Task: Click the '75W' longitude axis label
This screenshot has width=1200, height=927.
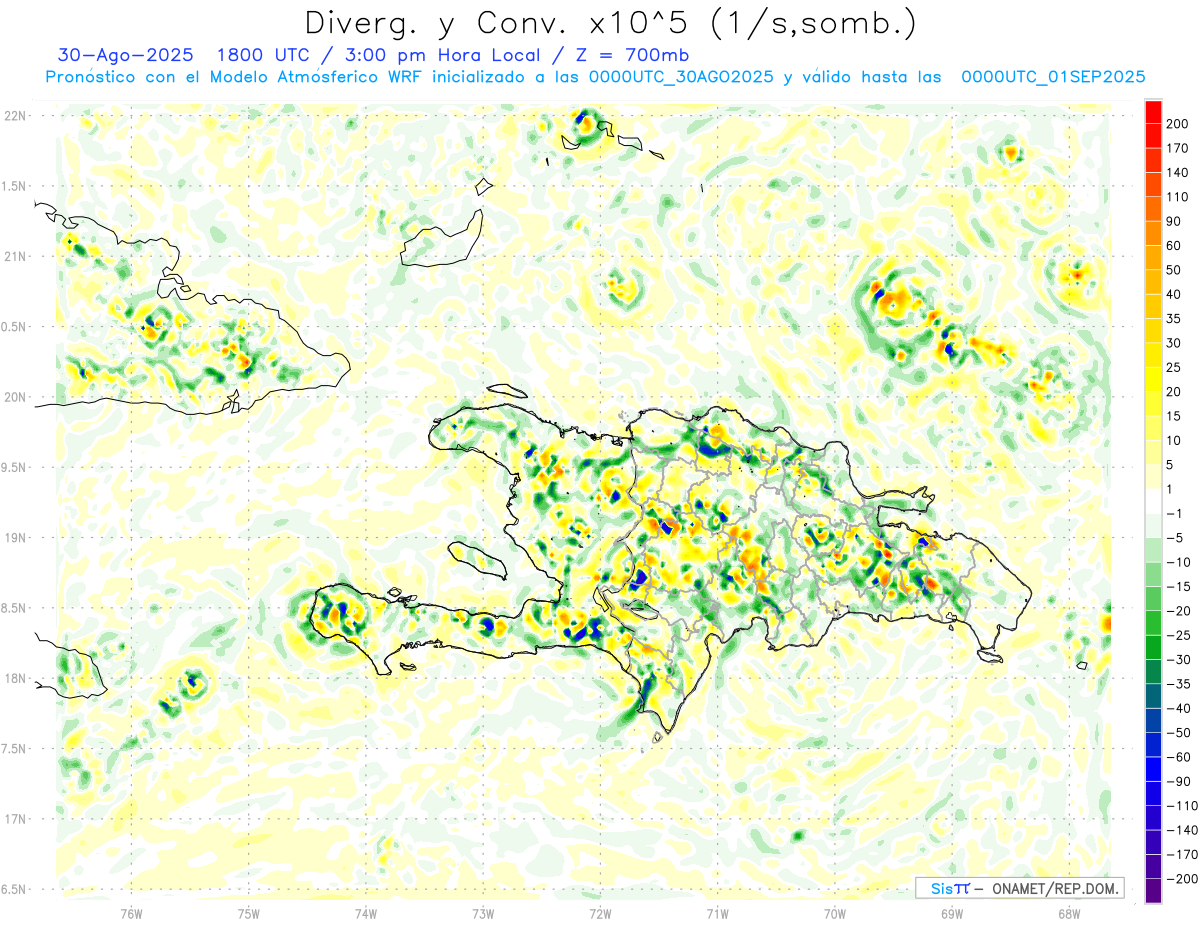Action: click(248, 913)
